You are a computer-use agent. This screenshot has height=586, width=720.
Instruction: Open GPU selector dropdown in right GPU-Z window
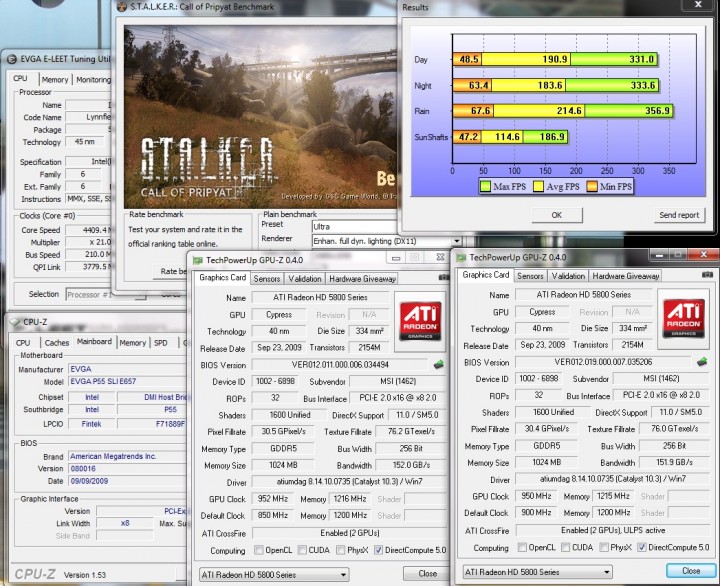pyautogui.click(x=538, y=572)
